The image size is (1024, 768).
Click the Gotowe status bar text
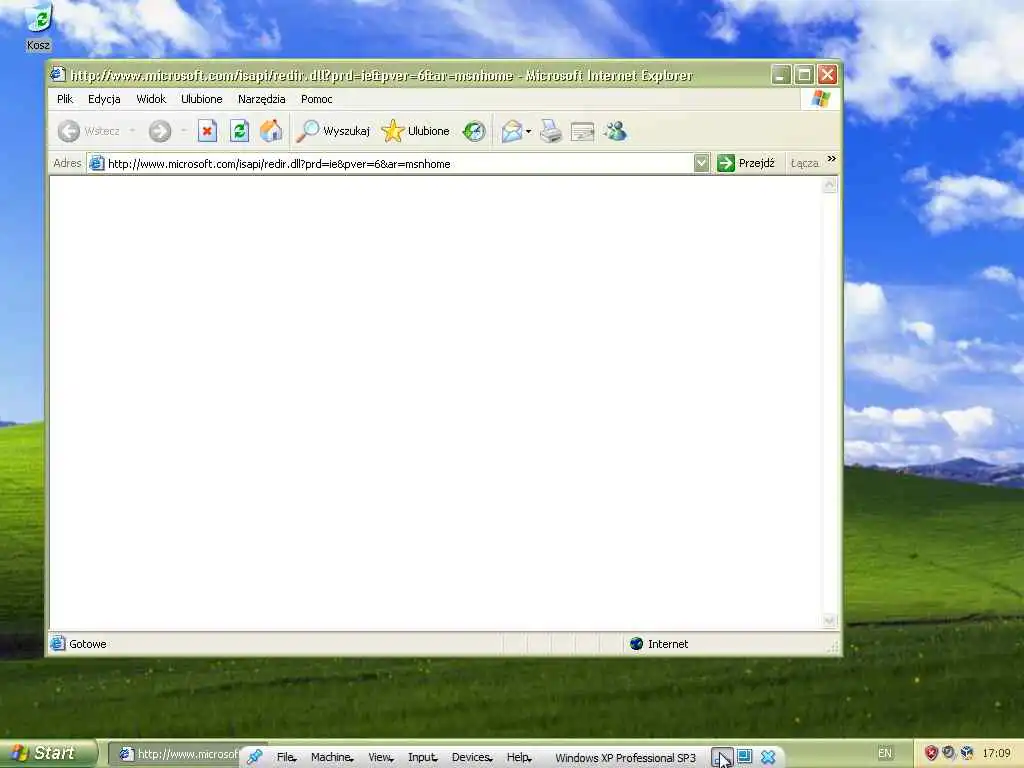(88, 644)
